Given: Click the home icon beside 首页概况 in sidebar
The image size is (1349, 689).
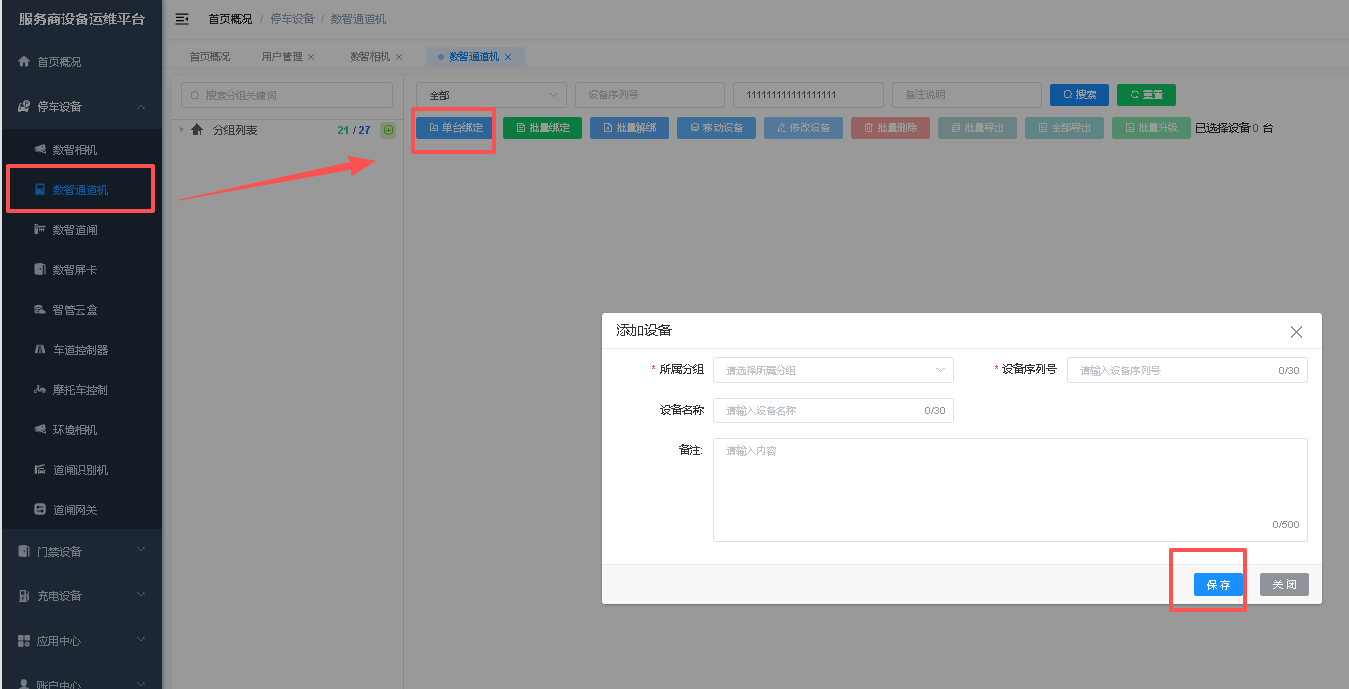Looking at the screenshot, I should tap(24, 61).
